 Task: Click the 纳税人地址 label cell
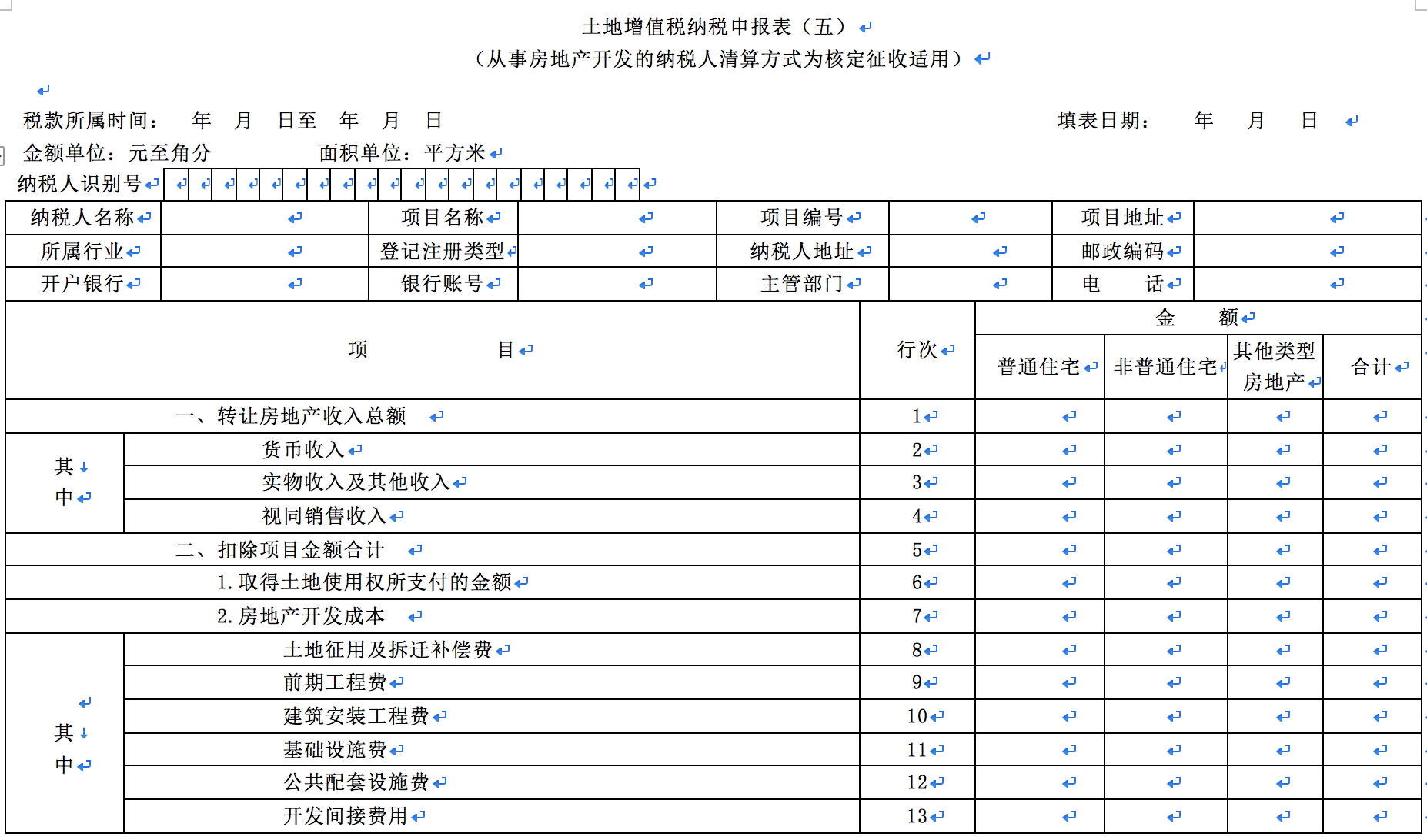(803, 252)
